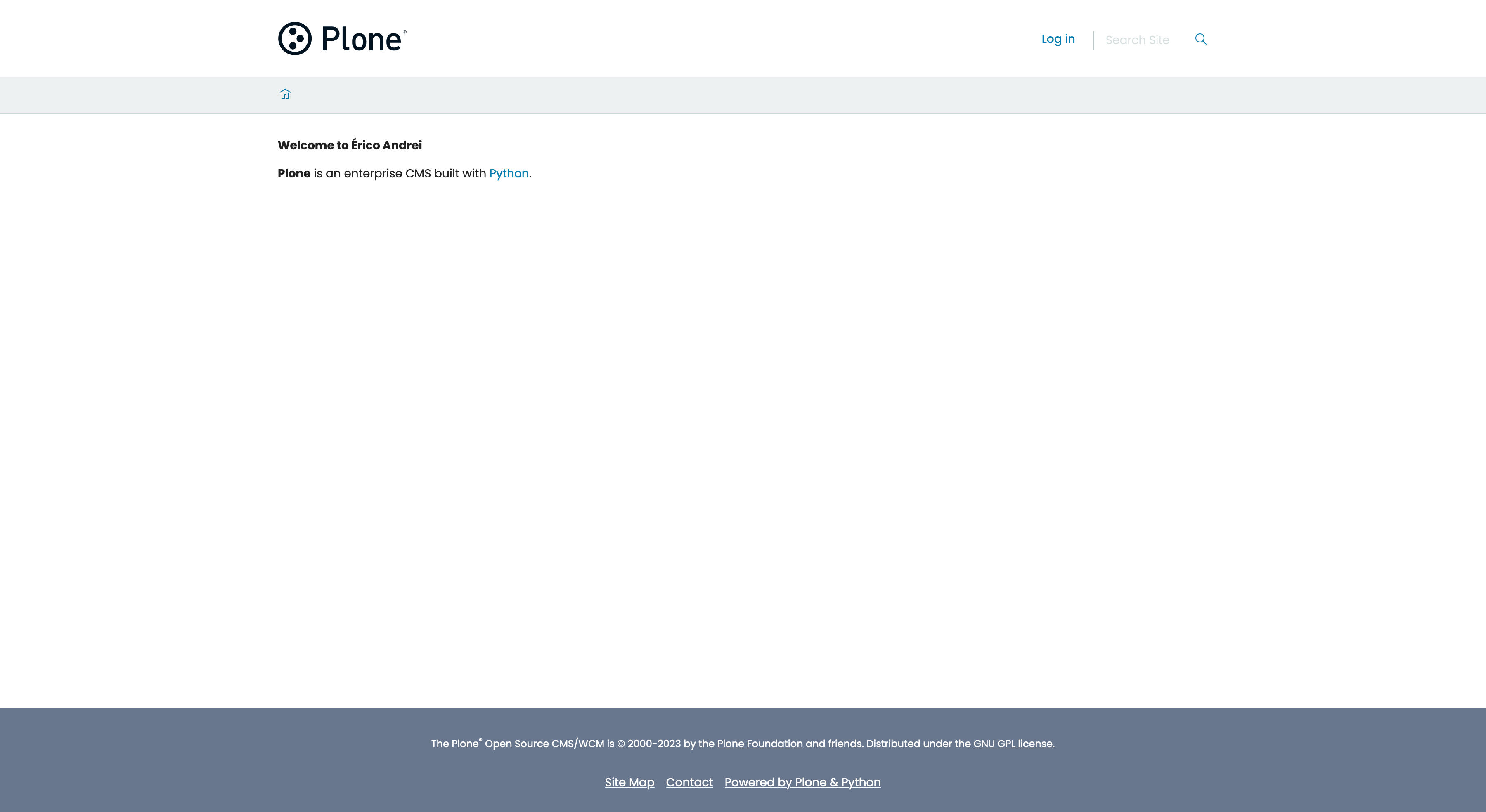Open the Log in link
The width and height of the screenshot is (1486, 812).
[1058, 39]
